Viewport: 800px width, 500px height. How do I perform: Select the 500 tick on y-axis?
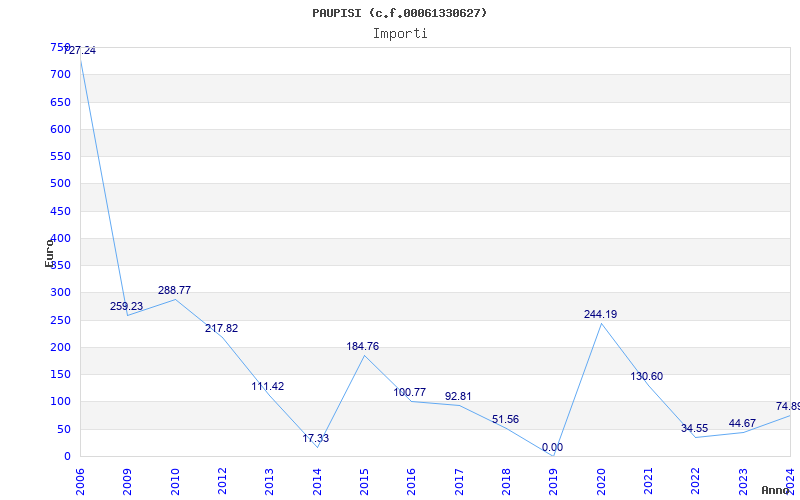[x=60, y=183]
